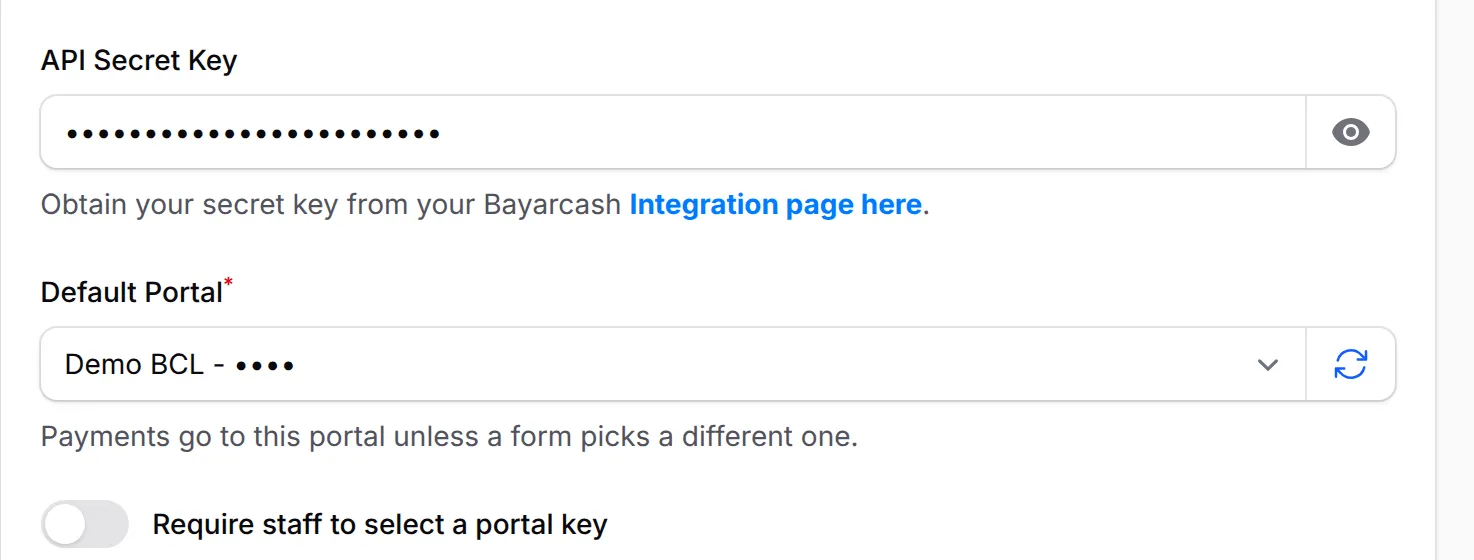Enable the require staff portal key switch
The image size is (1474, 560).
[85, 524]
